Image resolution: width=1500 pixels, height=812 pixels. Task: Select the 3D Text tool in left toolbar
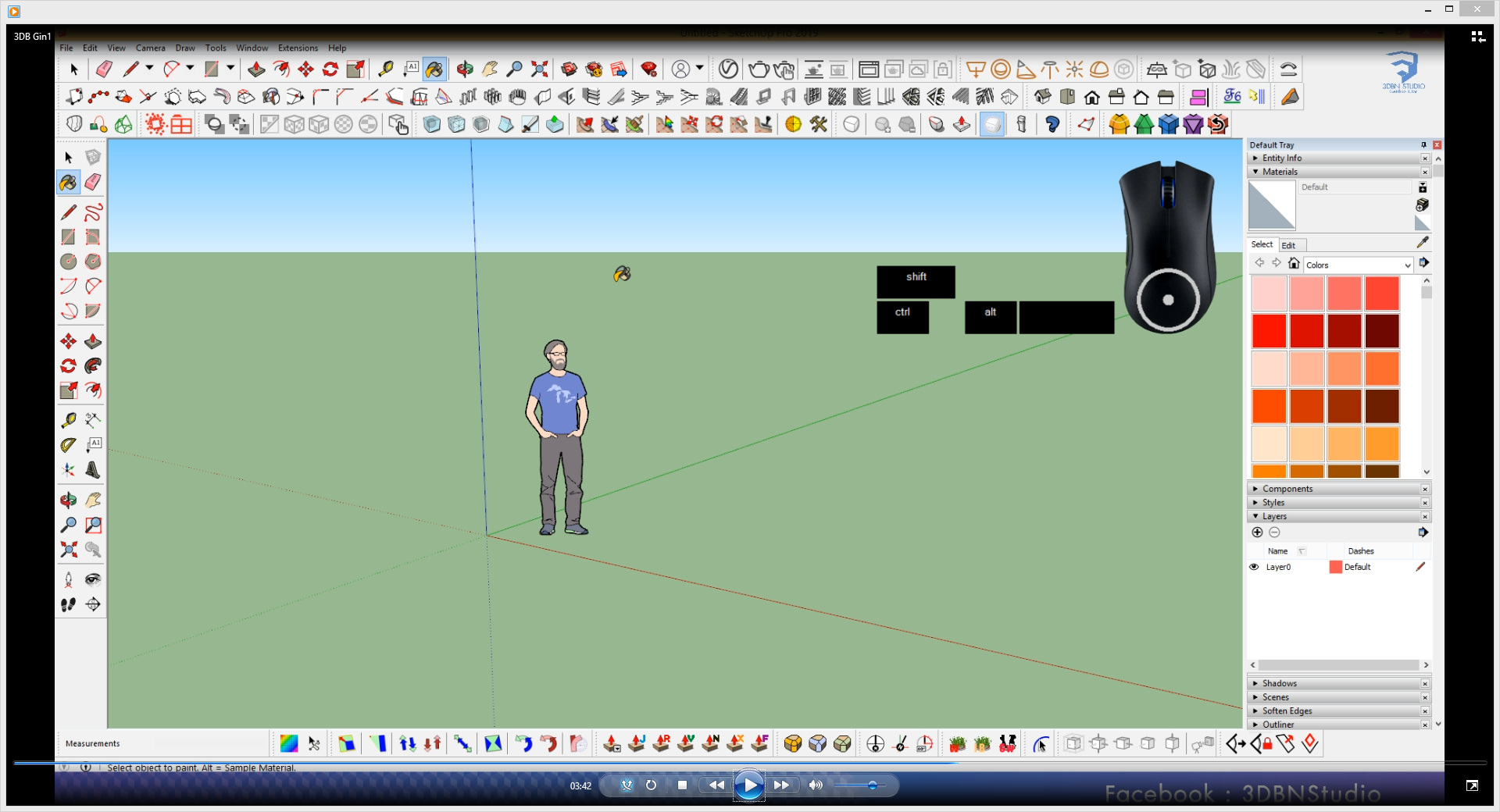(x=93, y=469)
